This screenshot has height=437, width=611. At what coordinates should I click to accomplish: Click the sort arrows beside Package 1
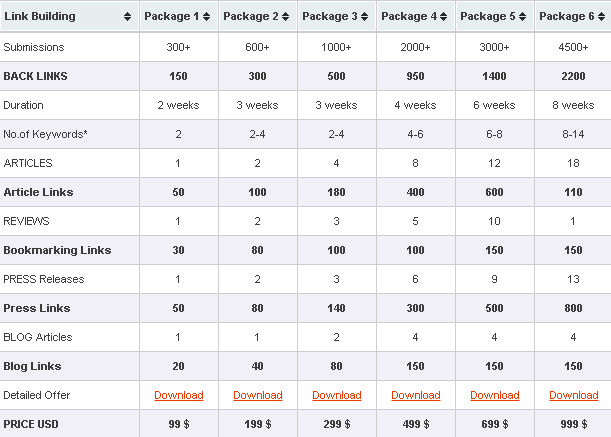(x=206, y=17)
